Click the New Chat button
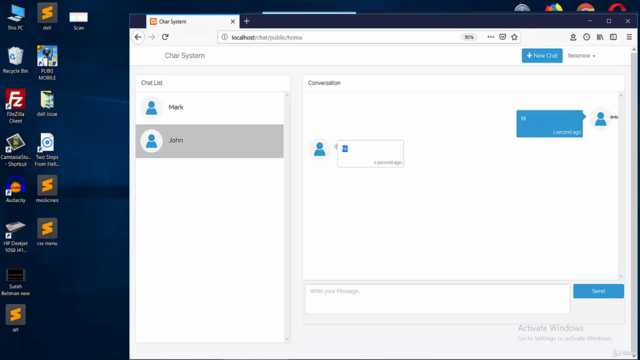The image size is (640, 360). 542,56
